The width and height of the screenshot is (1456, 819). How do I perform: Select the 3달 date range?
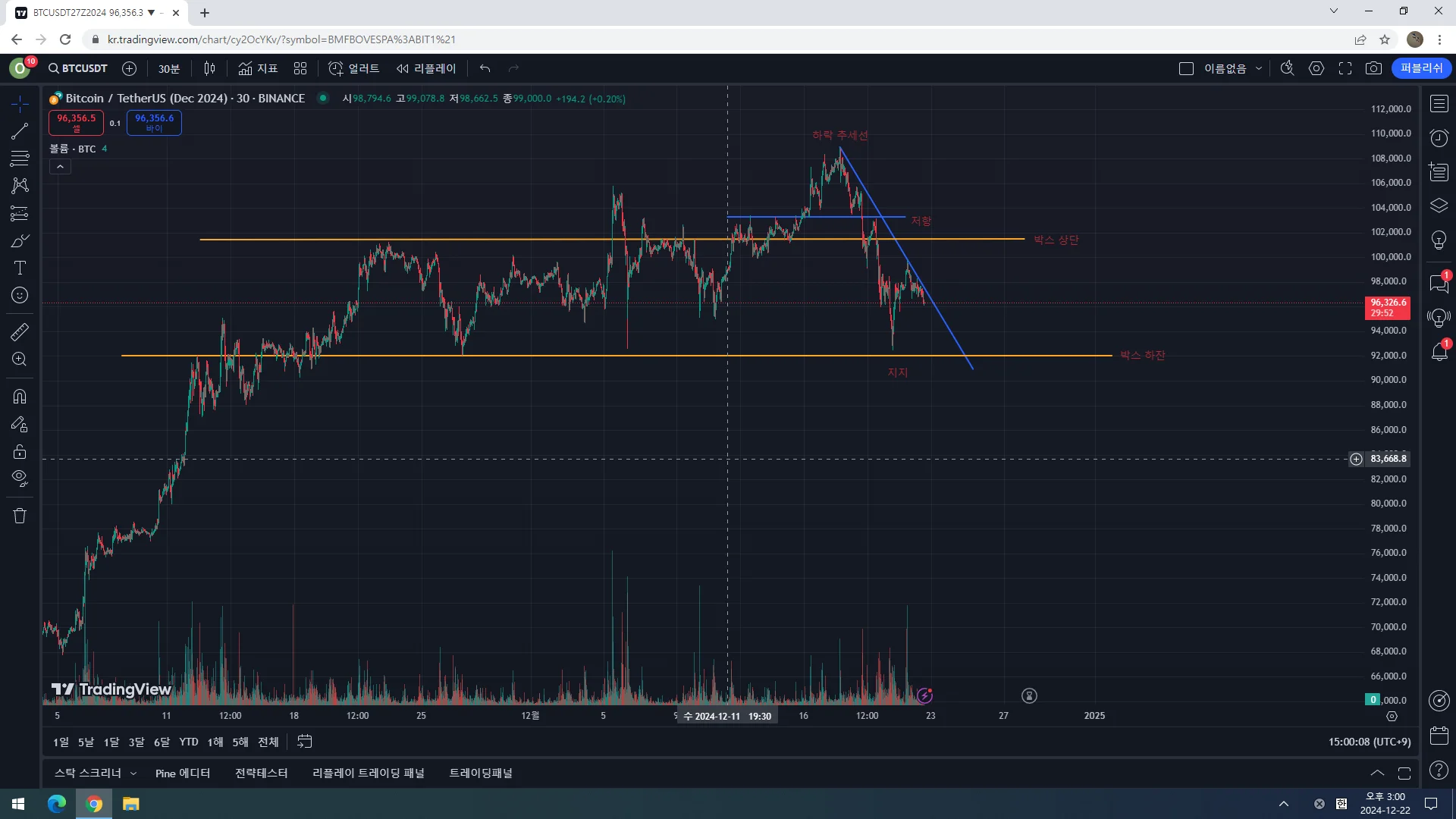click(136, 742)
